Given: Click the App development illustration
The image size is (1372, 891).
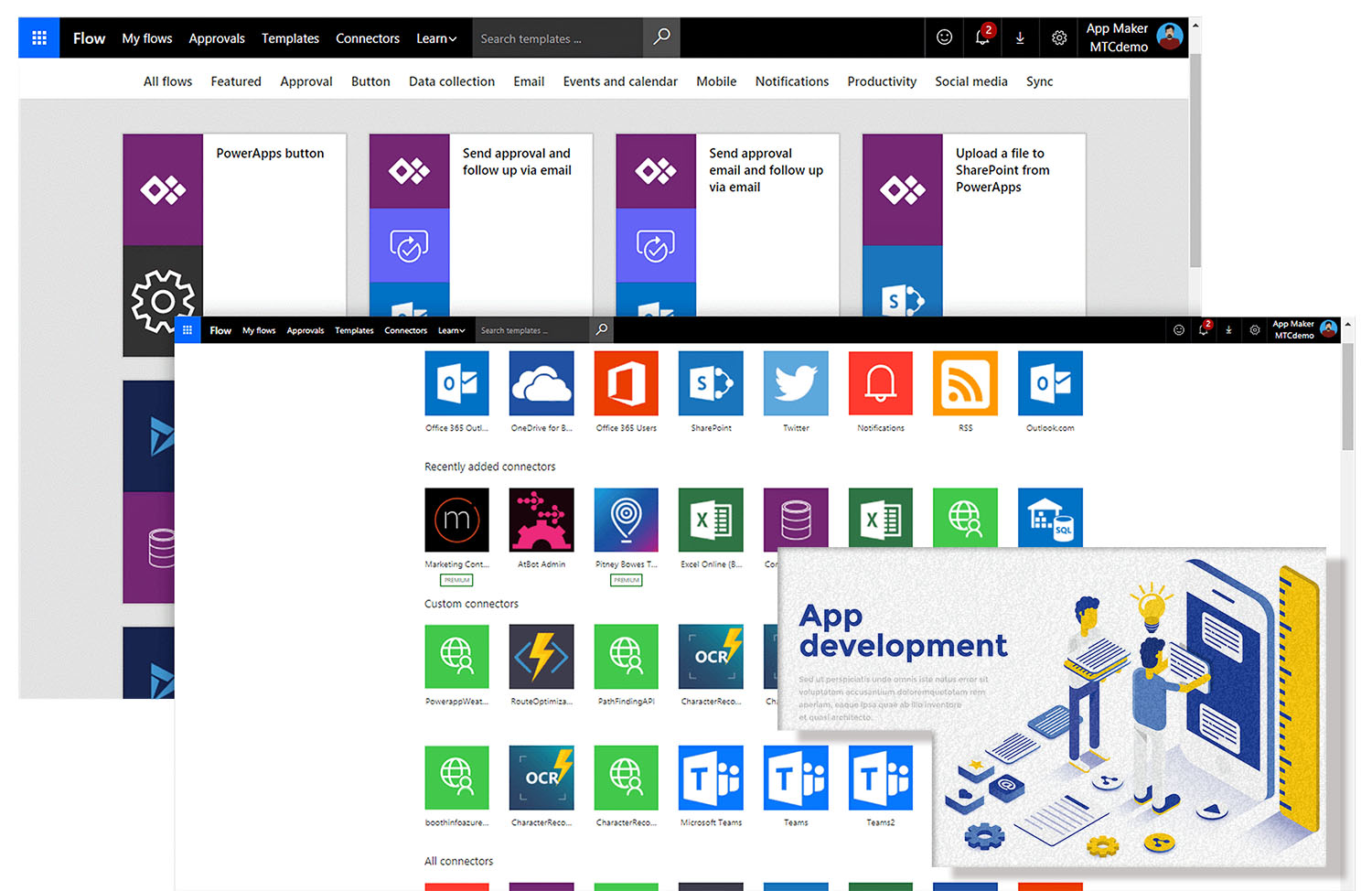Looking at the screenshot, I should (x=1052, y=706).
